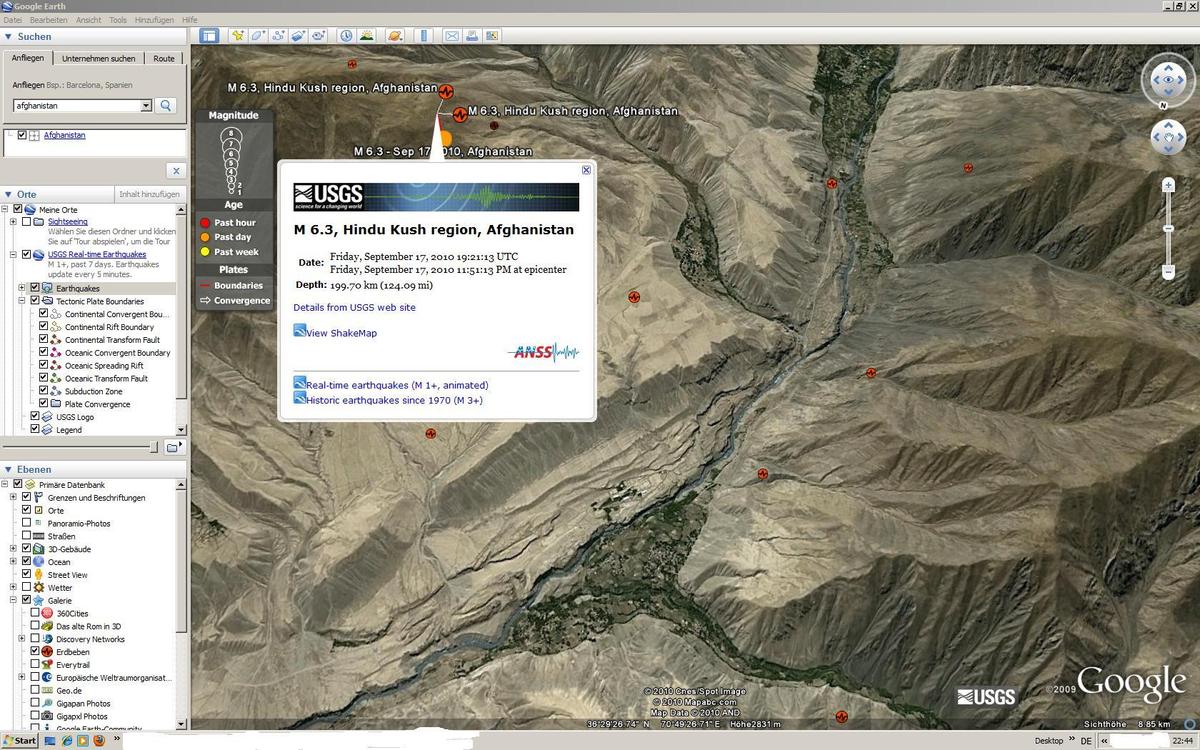Viewport: 1200px width, 750px height.
Task: Expand the Discovery Networks node
Action: tap(22, 639)
